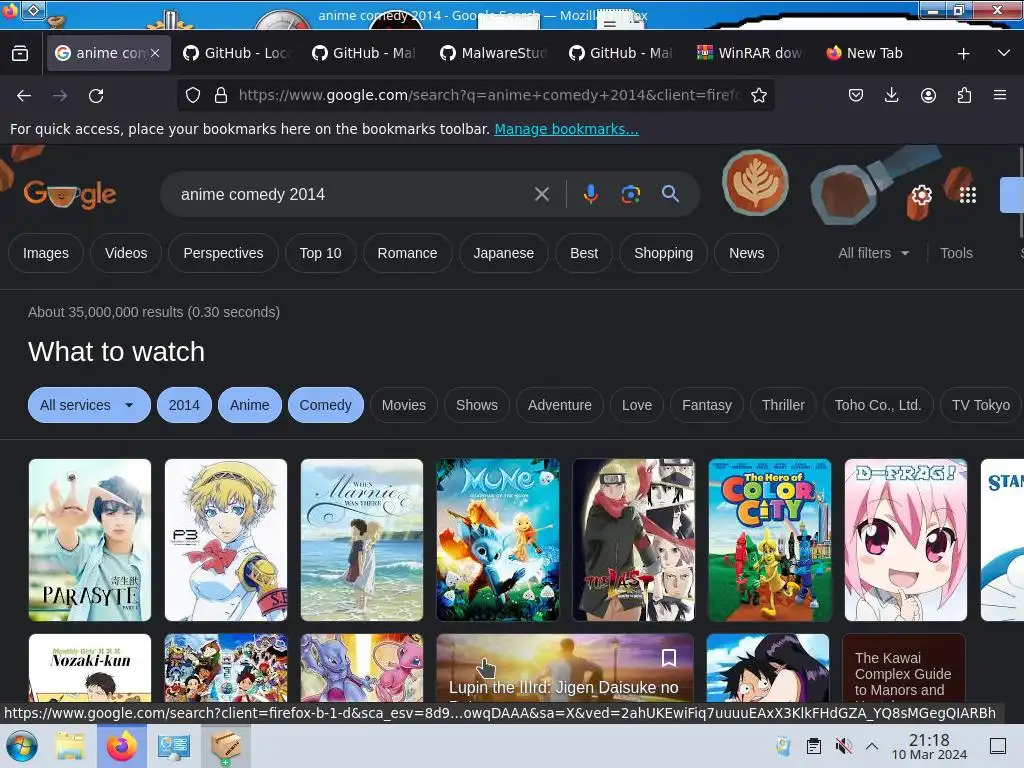Screen dimensions: 1024x768
Task: Open the Mune poster thumbnail
Action: pos(498,540)
